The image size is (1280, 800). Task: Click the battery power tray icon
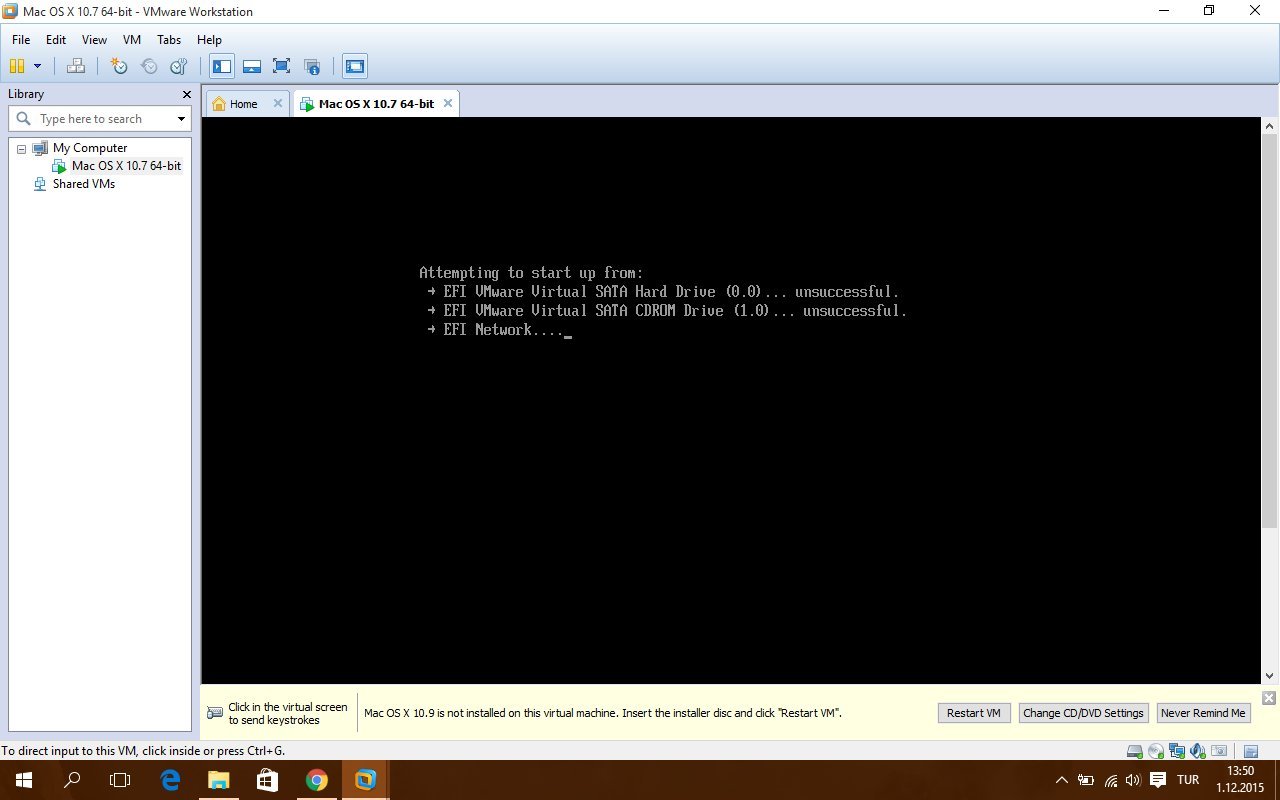[x=1086, y=780]
